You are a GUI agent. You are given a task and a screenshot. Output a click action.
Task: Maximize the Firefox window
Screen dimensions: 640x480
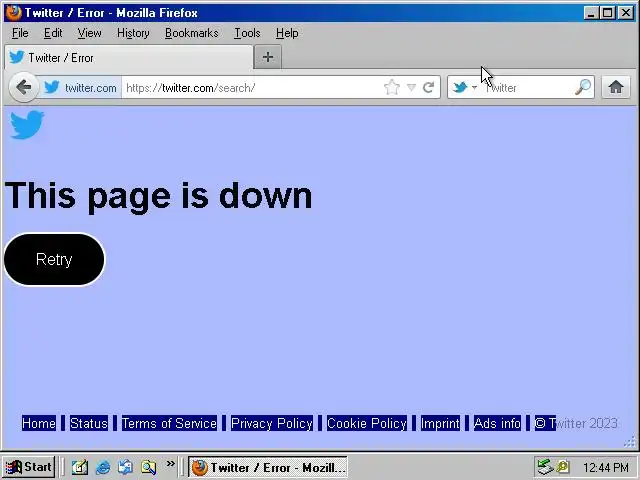pos(607,13)
